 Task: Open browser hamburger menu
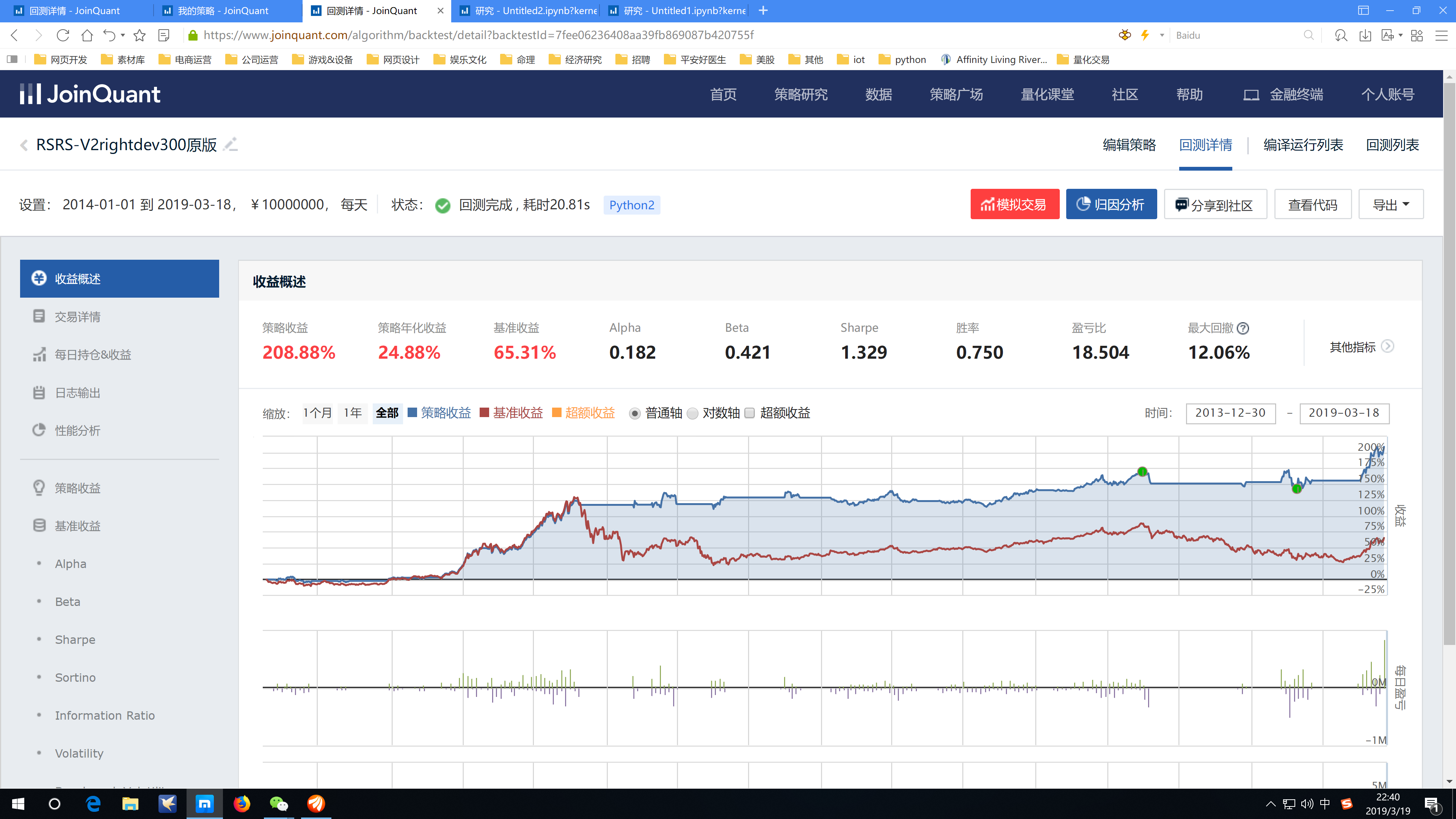(x=1441, y=35)
